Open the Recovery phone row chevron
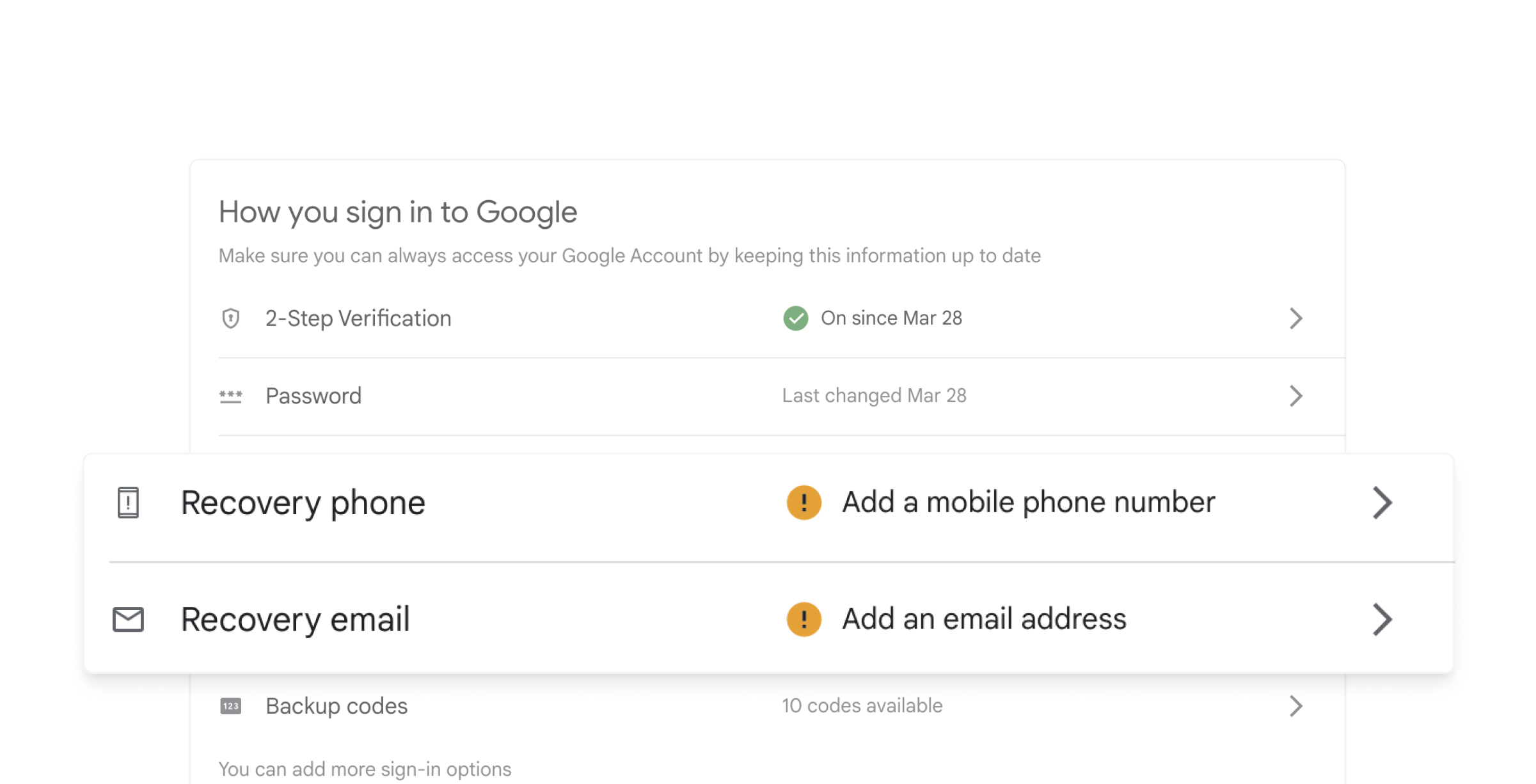Screen dimensions: 1536x784 point(1382,503)
